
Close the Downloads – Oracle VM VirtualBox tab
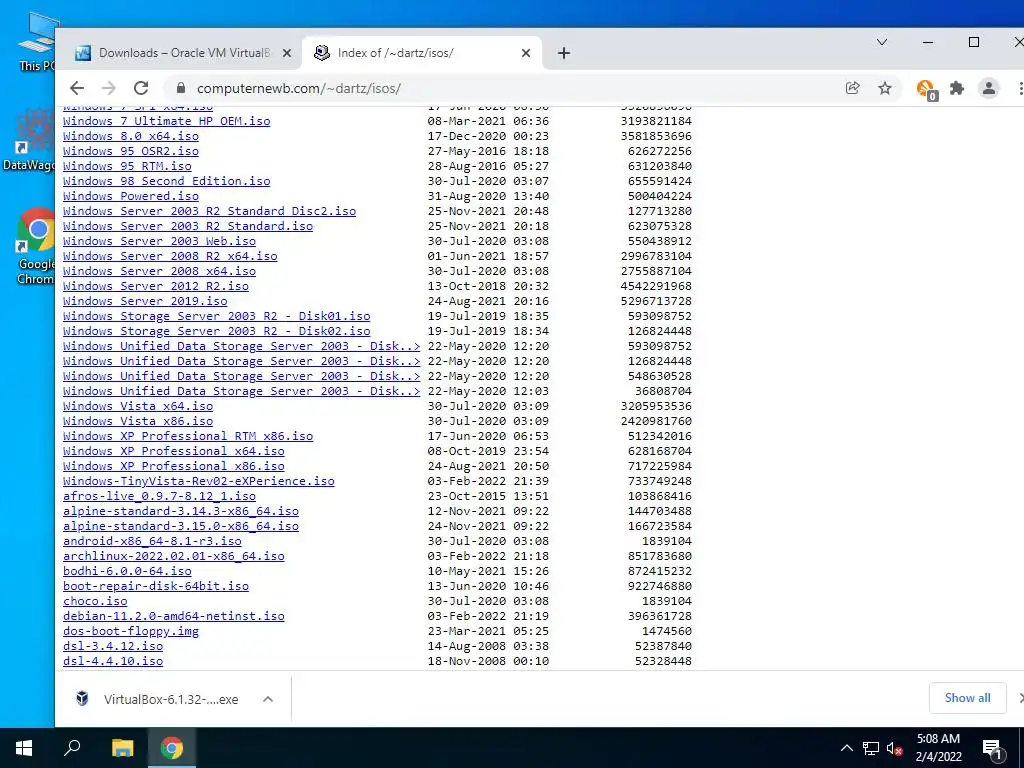coord(287,53)
